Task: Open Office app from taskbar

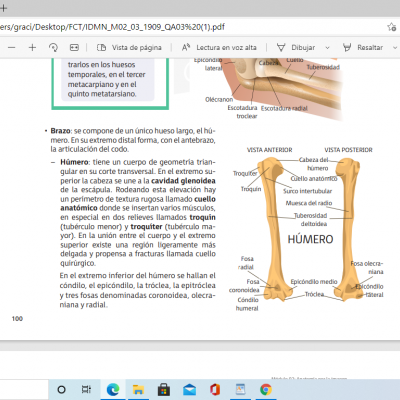Action: (215, 389)
